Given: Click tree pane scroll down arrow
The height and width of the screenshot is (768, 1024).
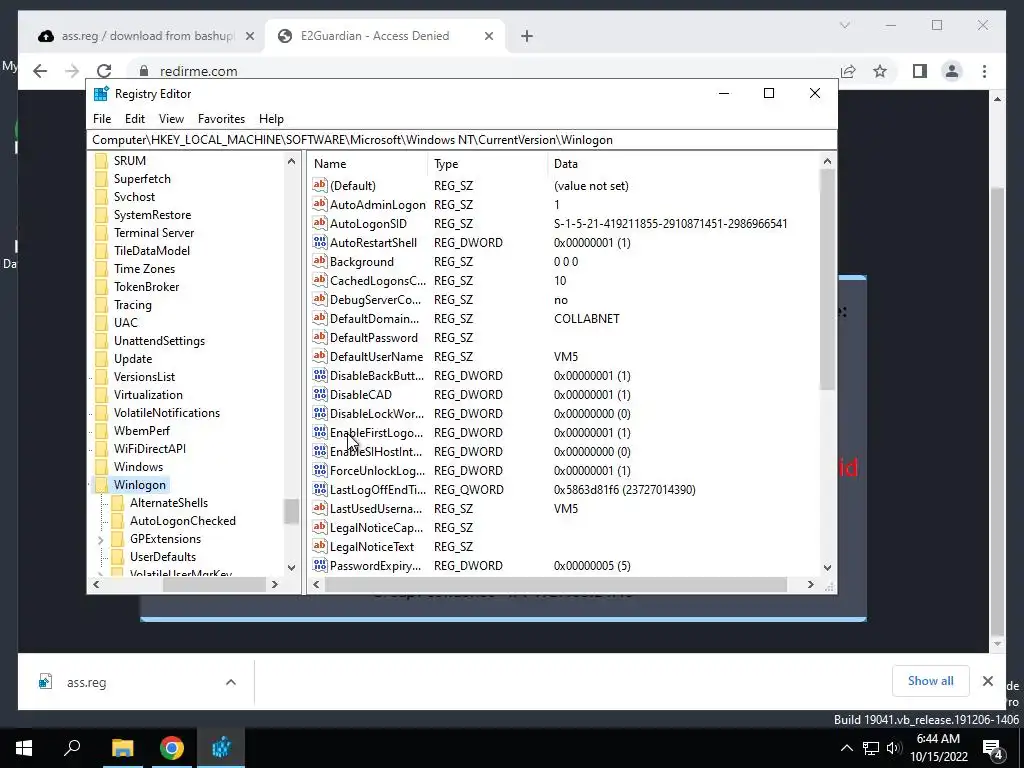Looking at the screenshot, I should point(291,568).
